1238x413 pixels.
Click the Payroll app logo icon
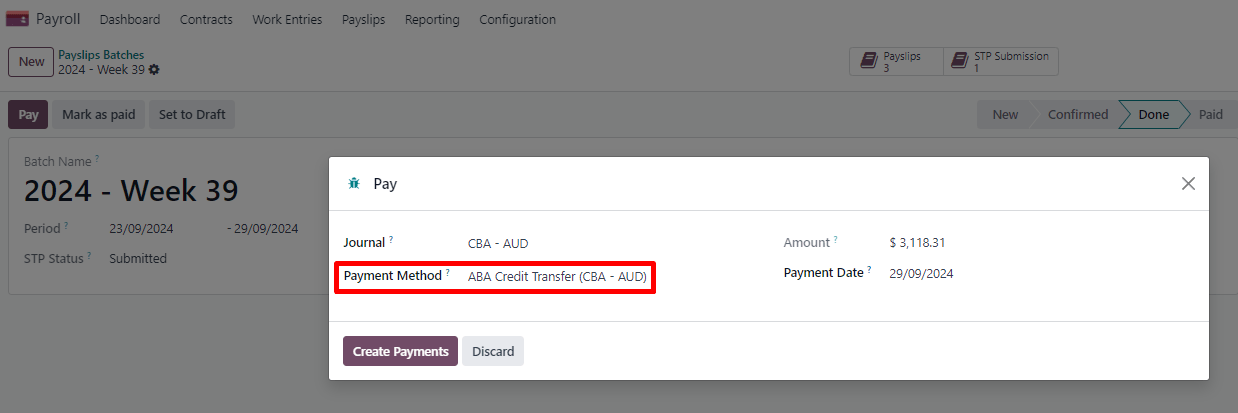[17, 19]
